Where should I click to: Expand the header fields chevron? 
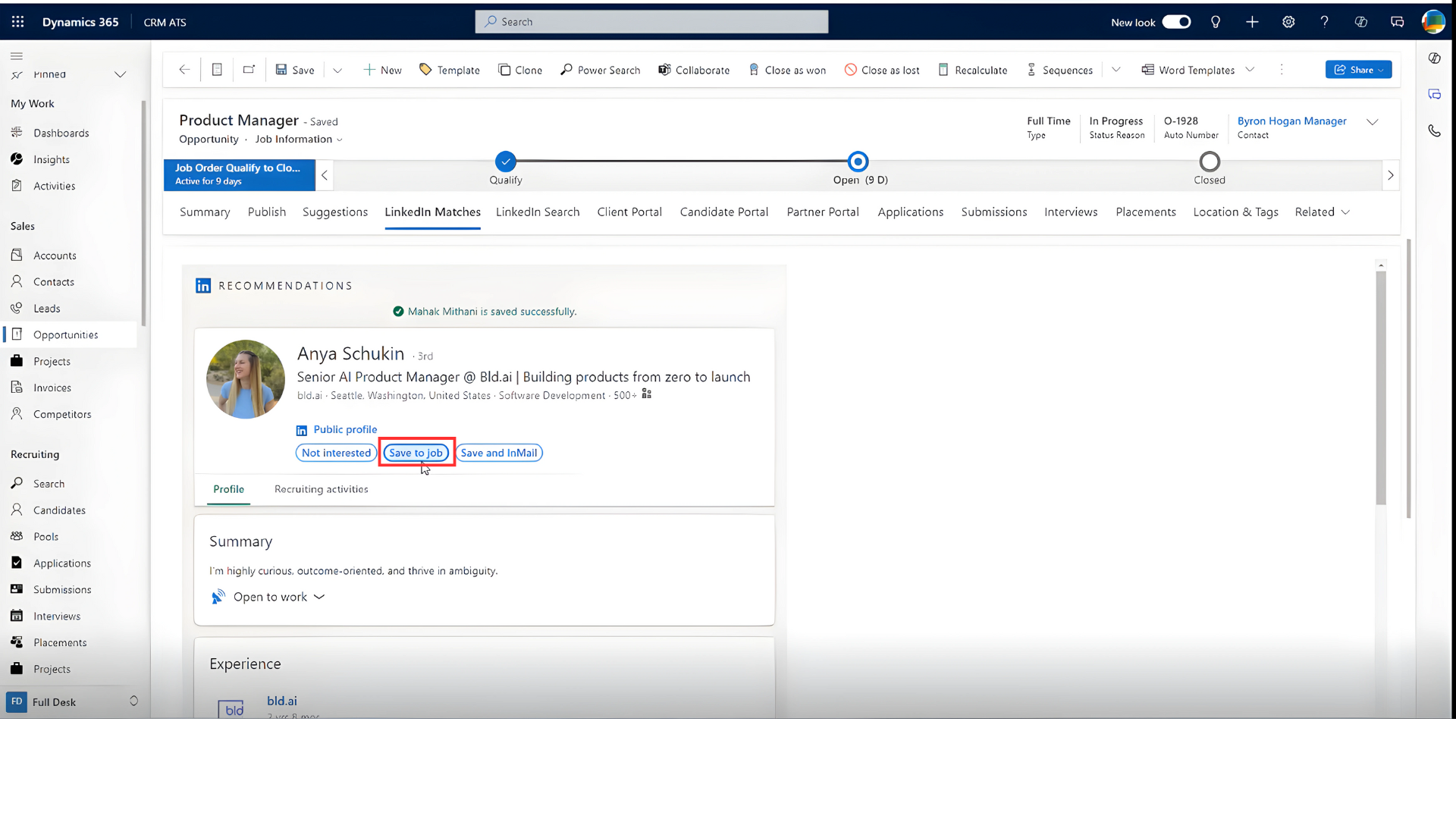[1373, 122]
